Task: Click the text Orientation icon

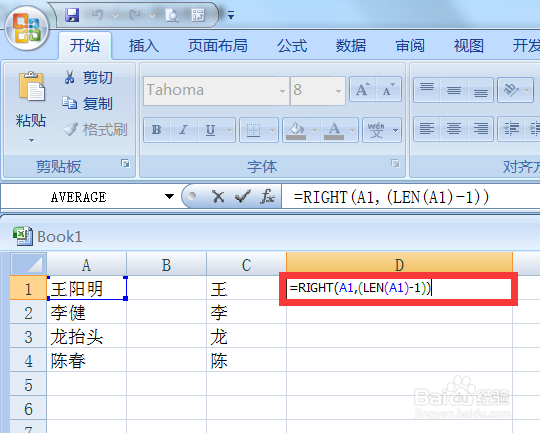Action: [x=511, y=90]
